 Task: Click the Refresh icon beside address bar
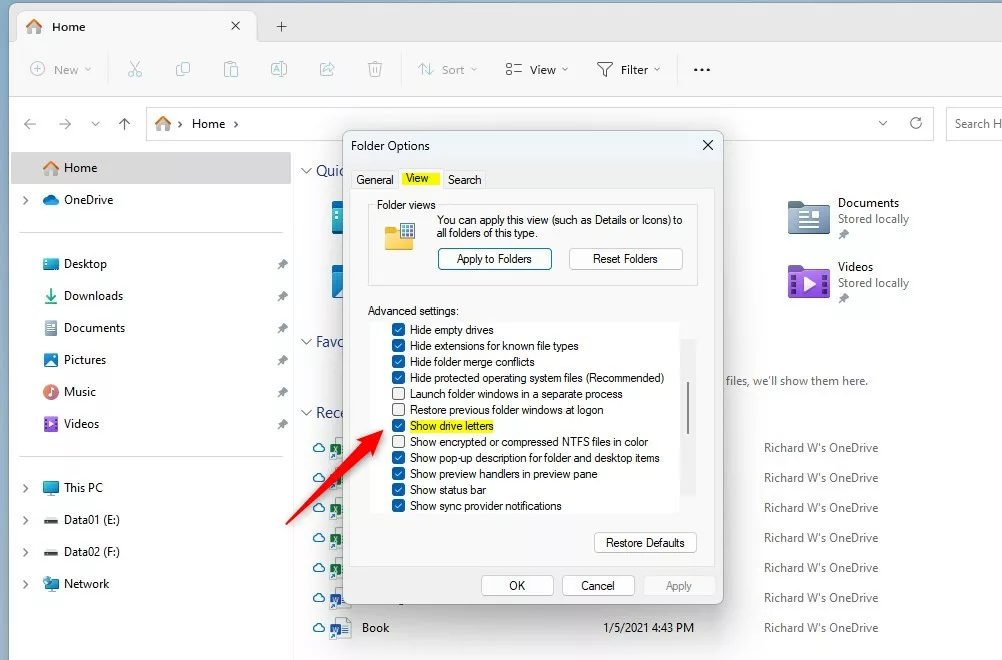point(915,124)
